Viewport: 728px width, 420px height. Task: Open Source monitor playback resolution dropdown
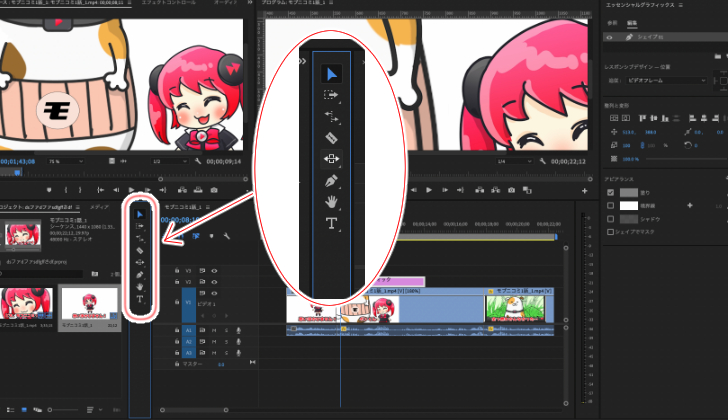point(169,161)
